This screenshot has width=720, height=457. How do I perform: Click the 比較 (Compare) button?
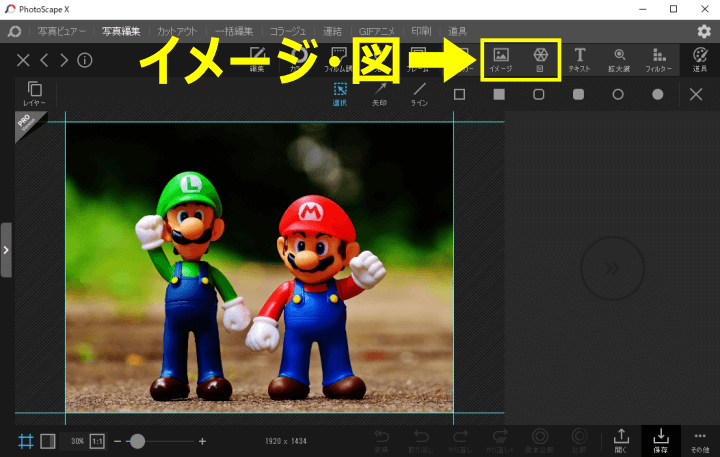(x=579, y=441)
